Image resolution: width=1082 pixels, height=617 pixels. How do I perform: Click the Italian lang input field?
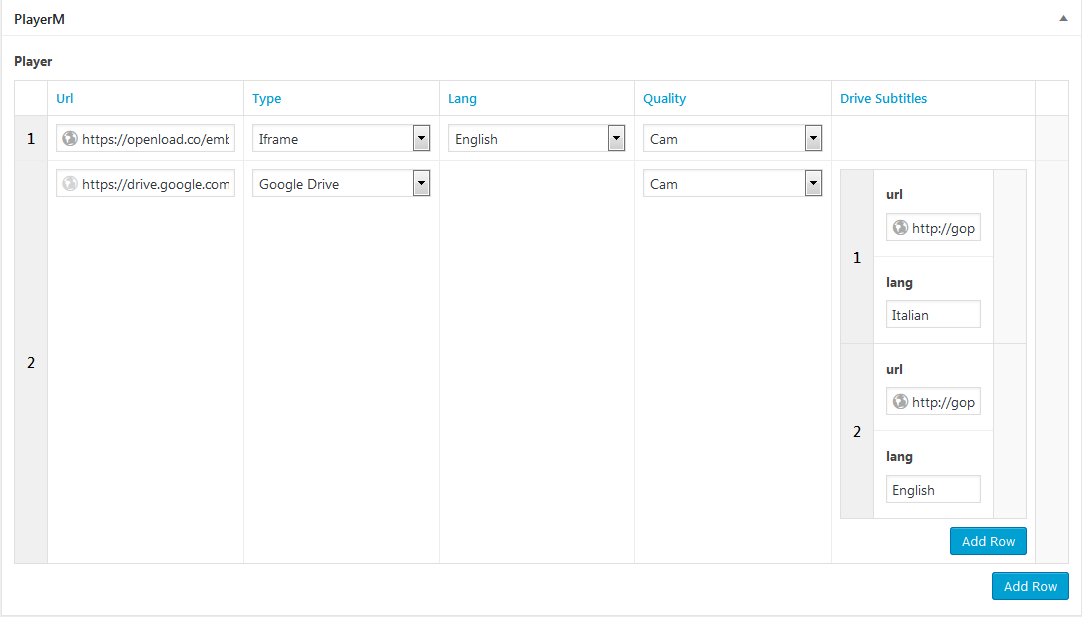(x=933, y=315)
